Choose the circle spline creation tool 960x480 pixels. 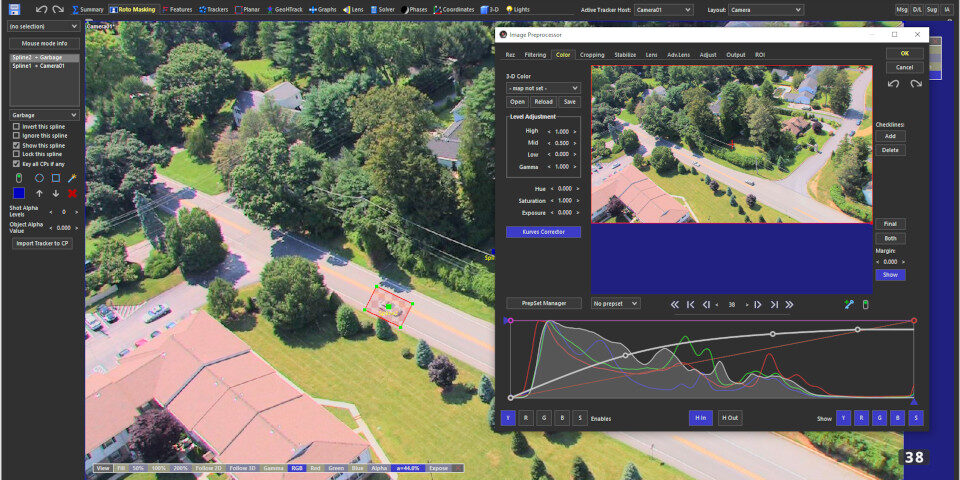click(39, 177)
